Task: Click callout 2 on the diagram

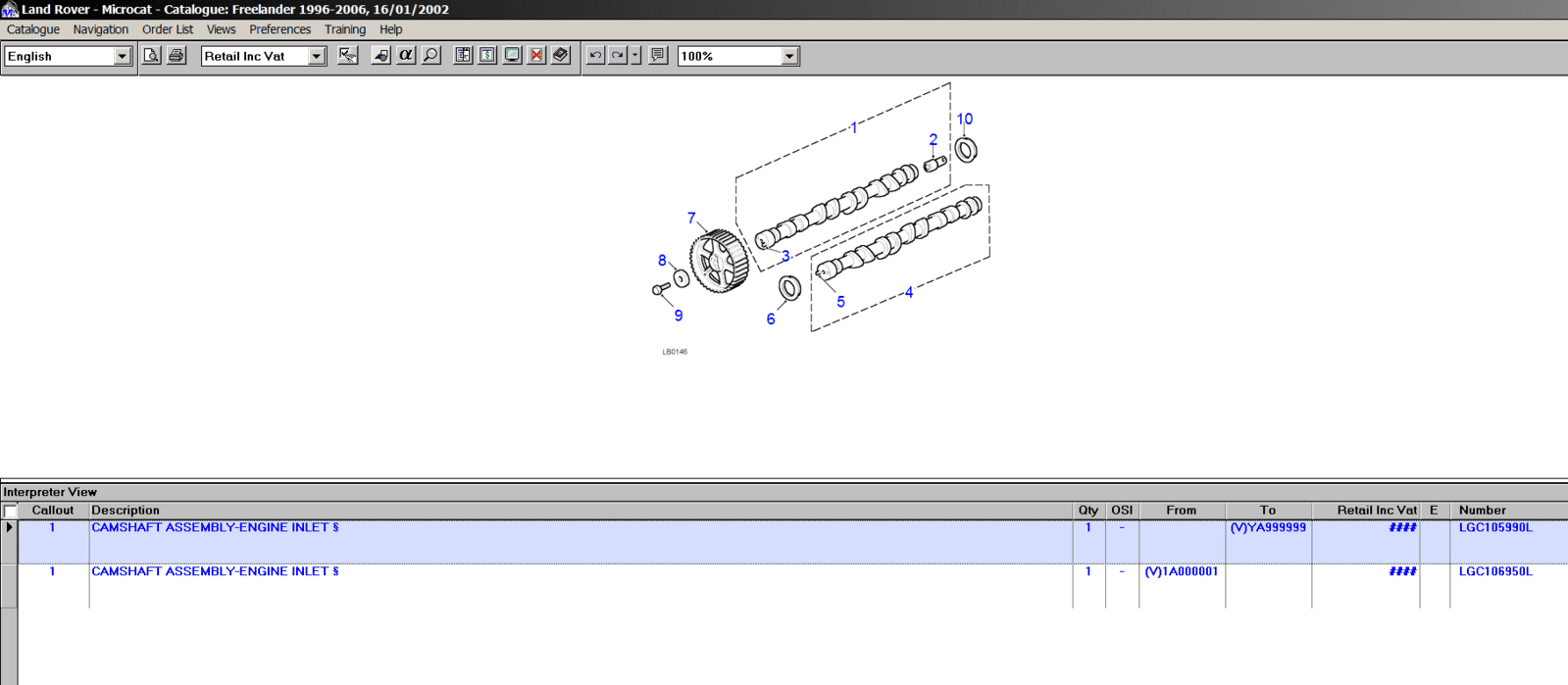Action: click(933, 140)
